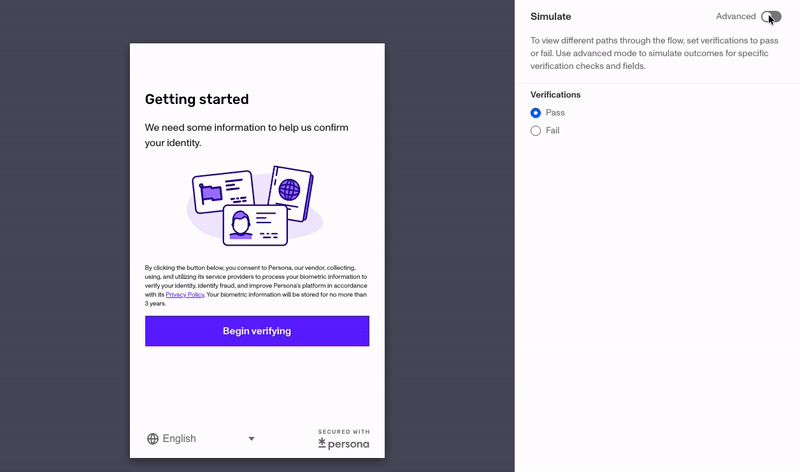Click the Persona asterisk logo mark
This screenshot has height=472, width=800.
click(x=322, y=443)
